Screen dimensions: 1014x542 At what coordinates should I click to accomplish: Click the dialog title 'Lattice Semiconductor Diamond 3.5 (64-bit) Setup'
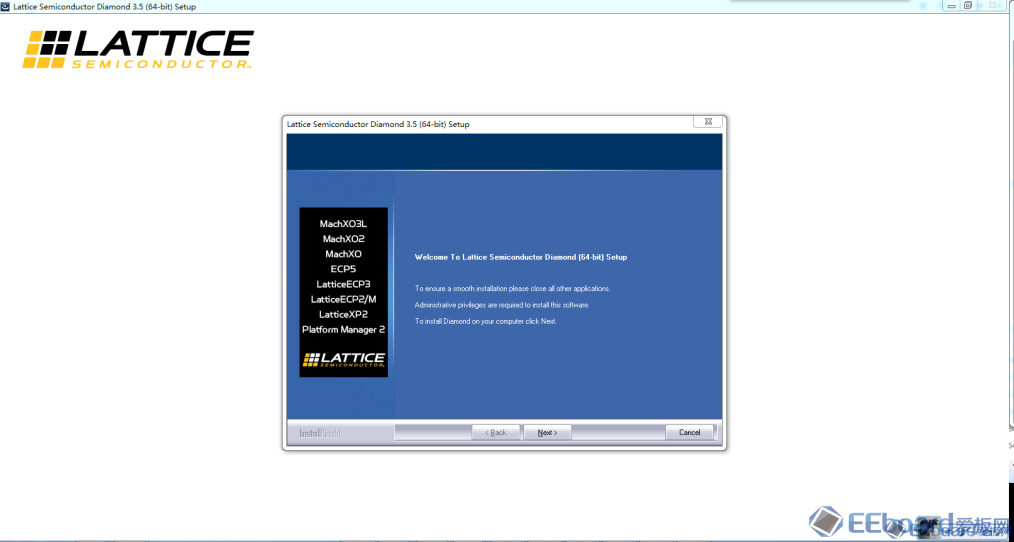[378, 124]
